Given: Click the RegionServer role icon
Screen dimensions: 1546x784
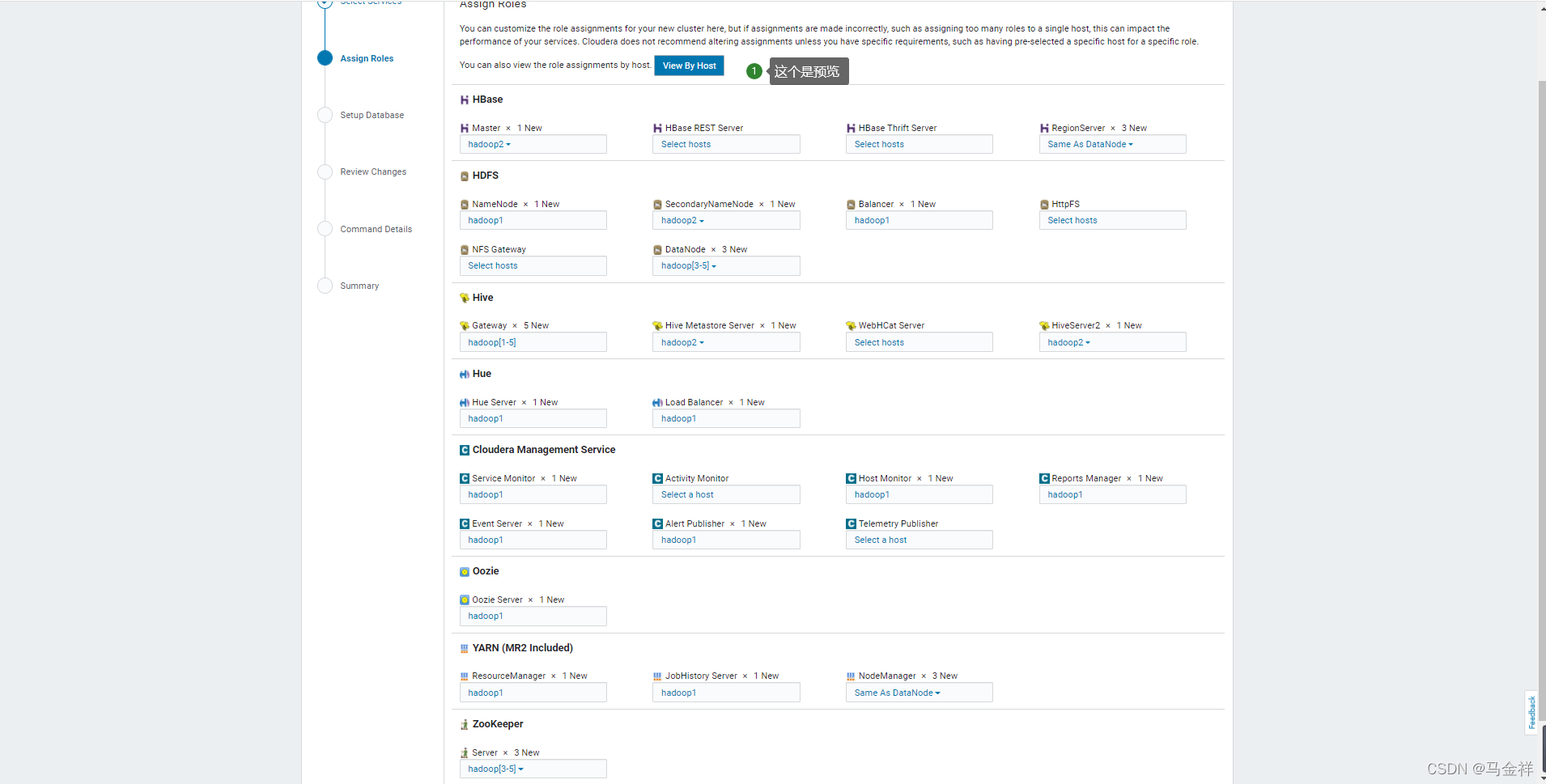Looking at the screenshot, I should pos(1044,128).
